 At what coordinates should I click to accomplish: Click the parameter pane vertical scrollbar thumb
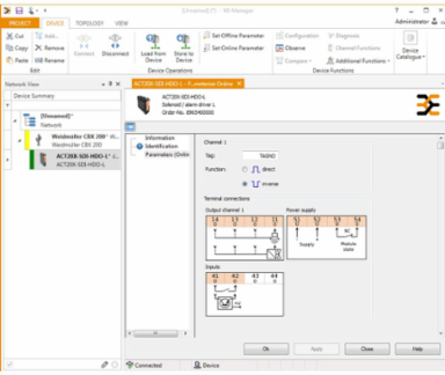[x=440, y=145]
